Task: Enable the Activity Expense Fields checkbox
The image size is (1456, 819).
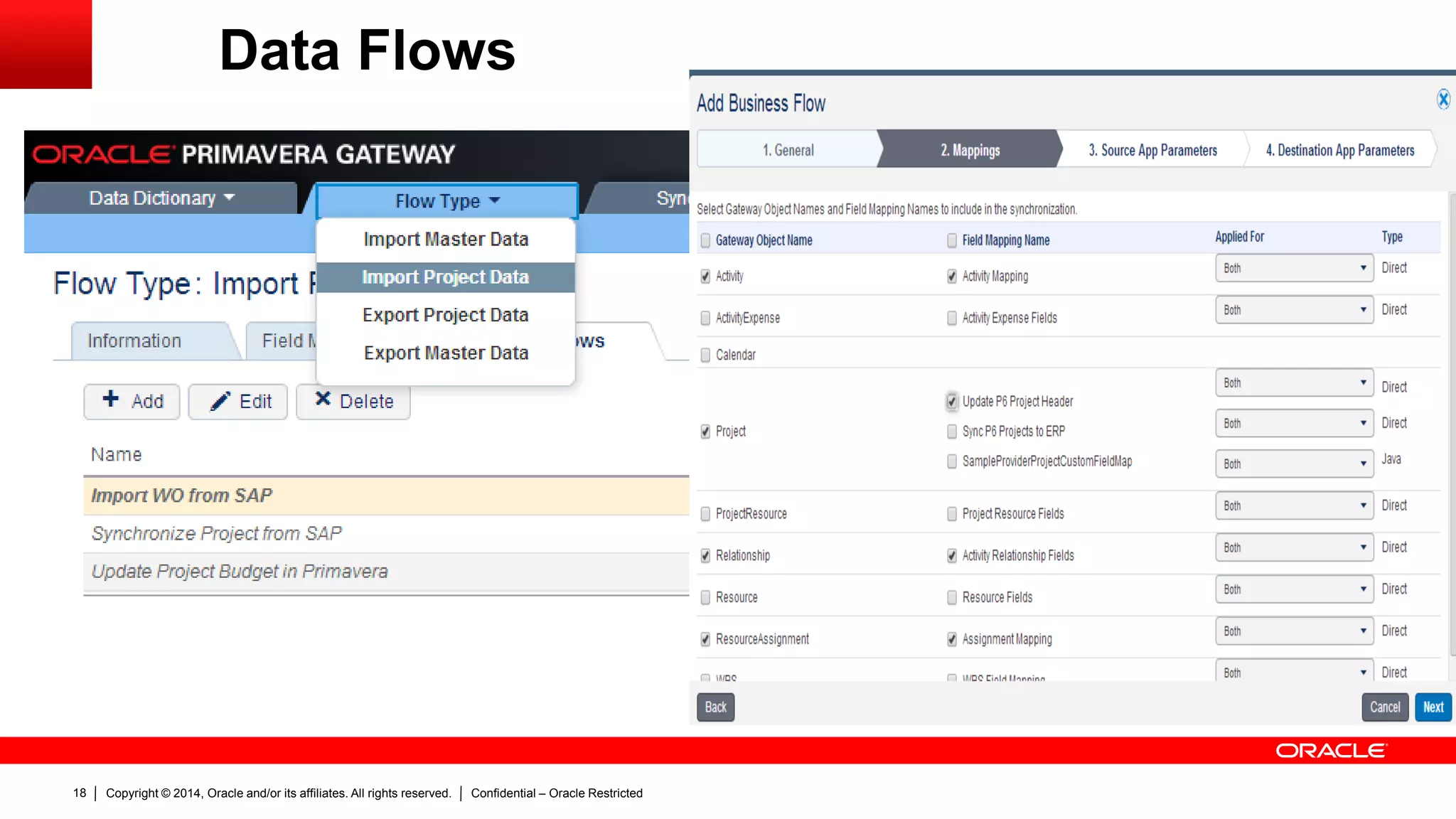Action: [x=952, y=318]
